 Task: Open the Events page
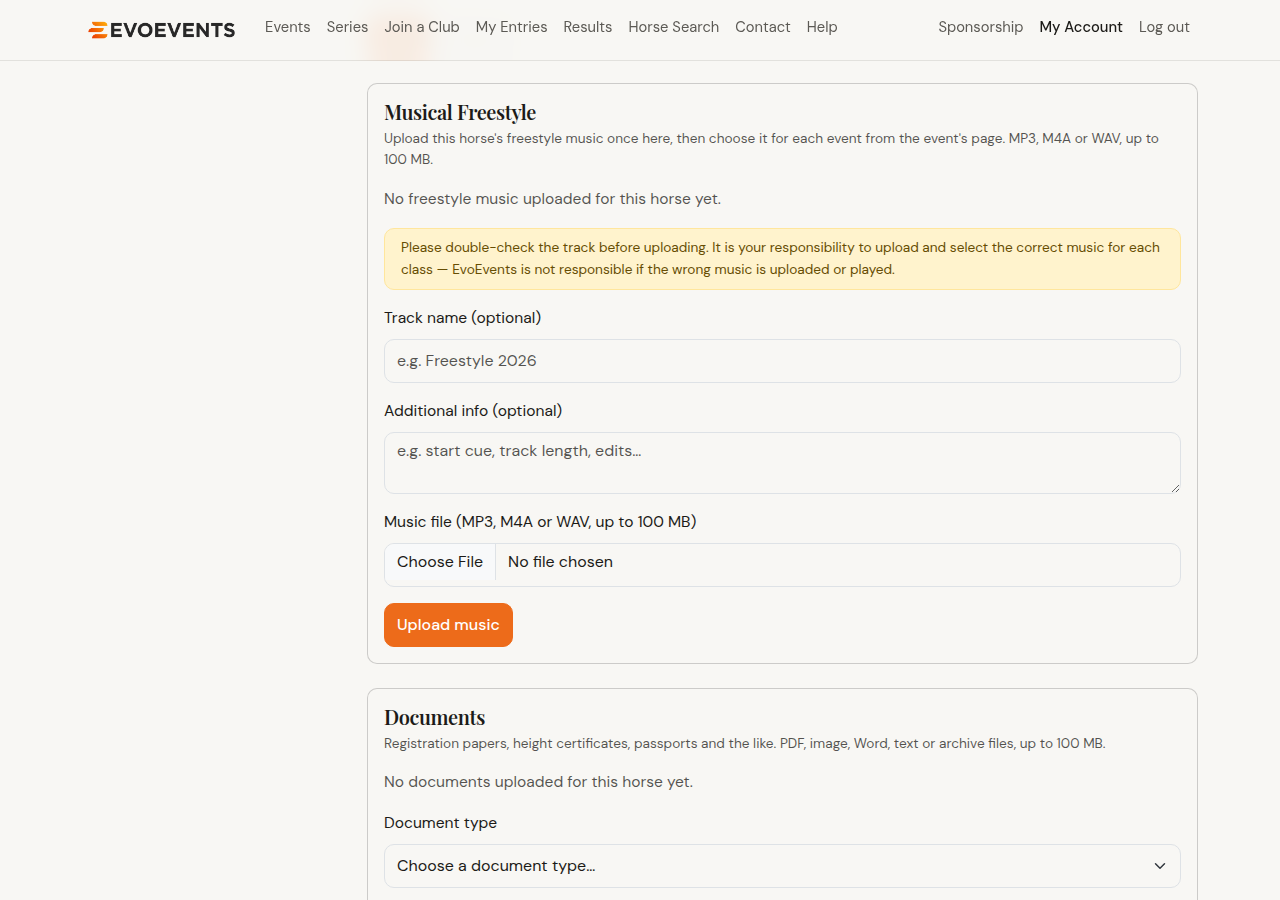(x=287, y=27)
